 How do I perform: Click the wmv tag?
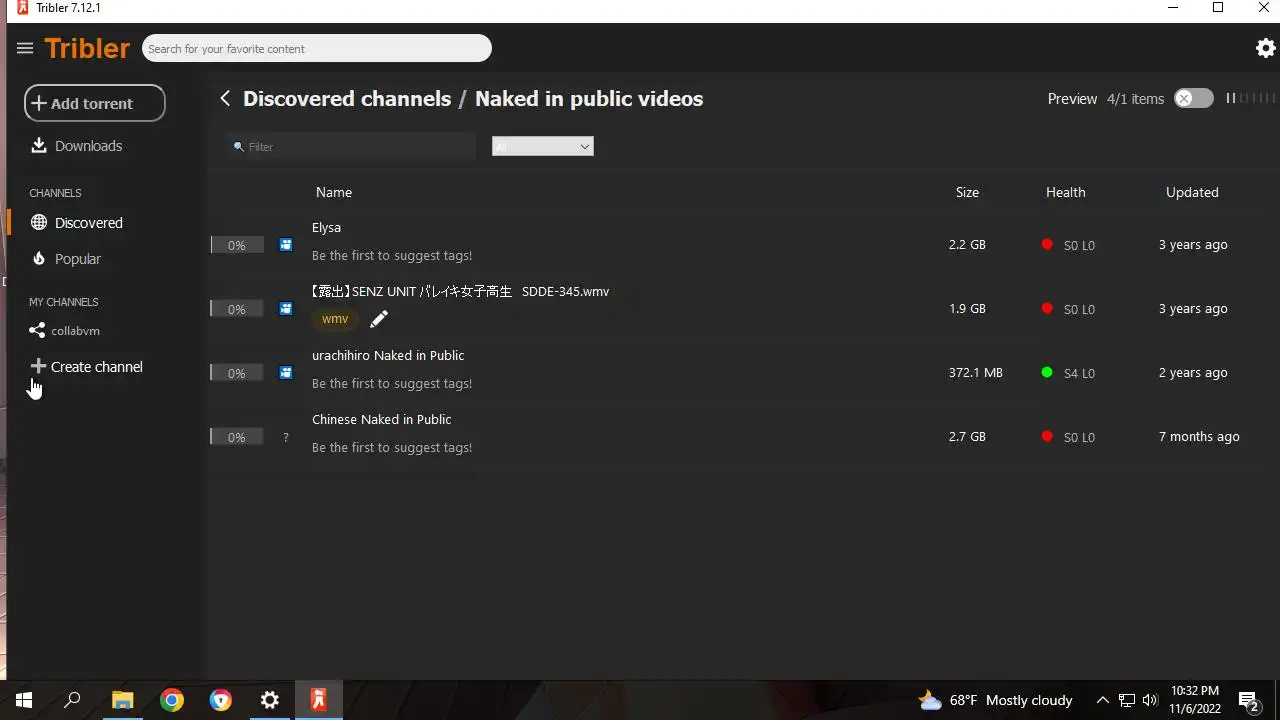335,319
